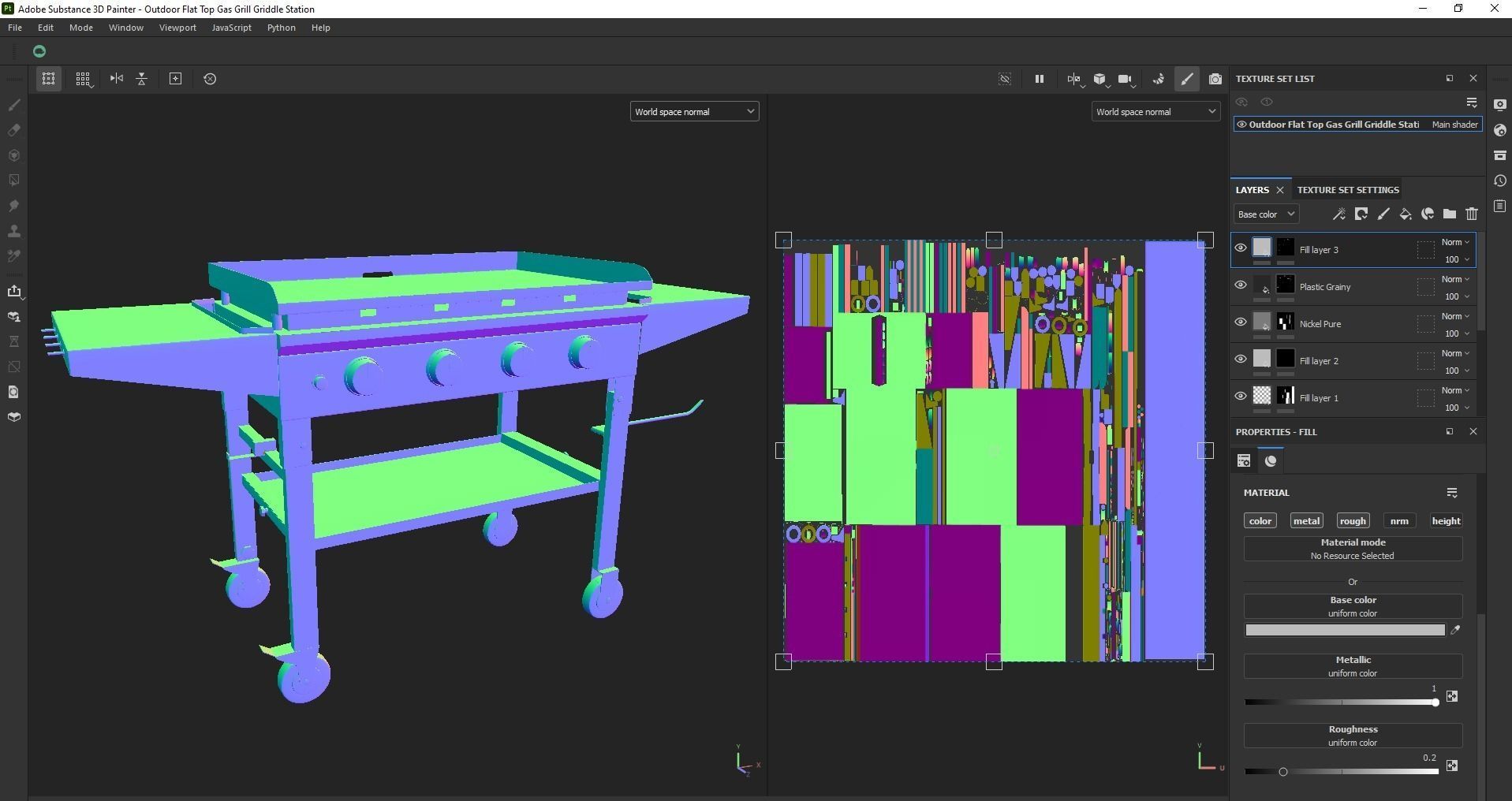Click the Base color uniform color button

(x=1353, y=606)
